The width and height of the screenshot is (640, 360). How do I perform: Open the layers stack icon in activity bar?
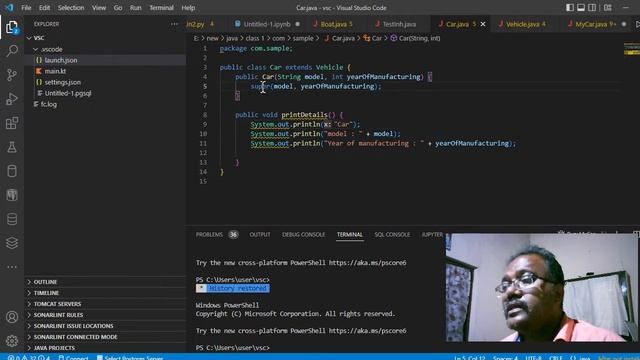pyautogui.click(x=12, y=243)
